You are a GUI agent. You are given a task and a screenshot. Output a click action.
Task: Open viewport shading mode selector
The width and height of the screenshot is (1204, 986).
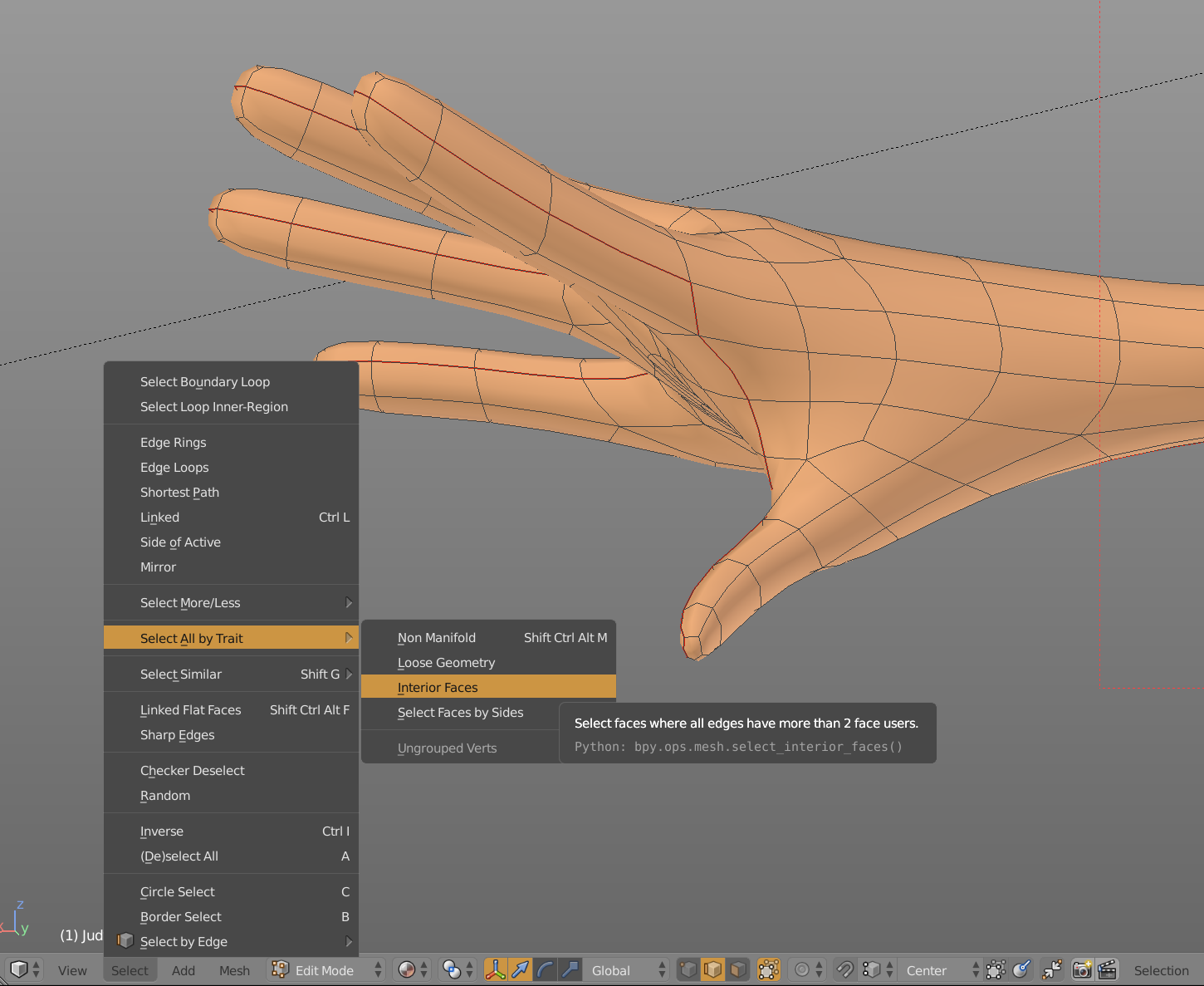click(x=414, y=969)
